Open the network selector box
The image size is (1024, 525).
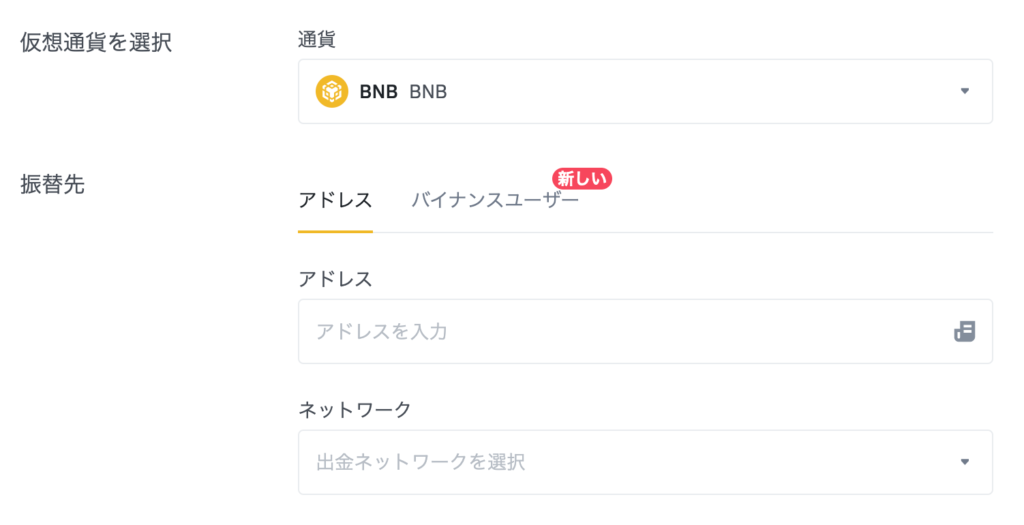tap(645, 462)
